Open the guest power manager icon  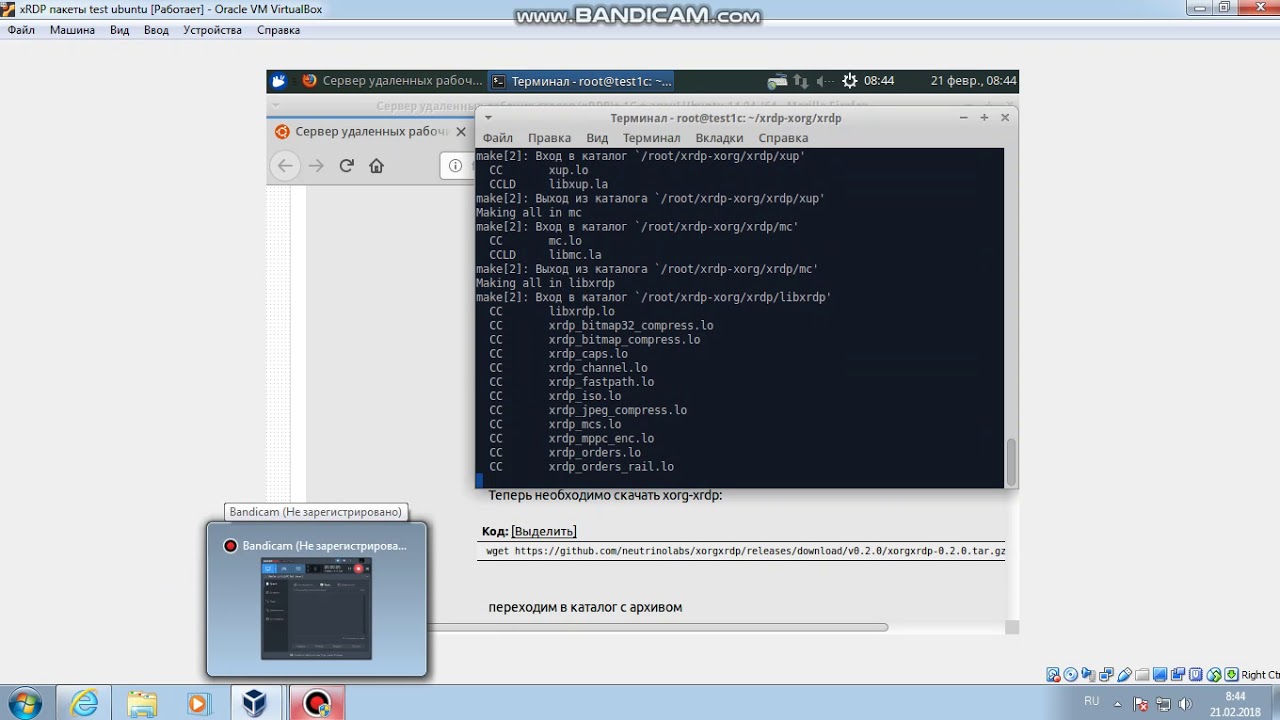[x=849, y=81]
